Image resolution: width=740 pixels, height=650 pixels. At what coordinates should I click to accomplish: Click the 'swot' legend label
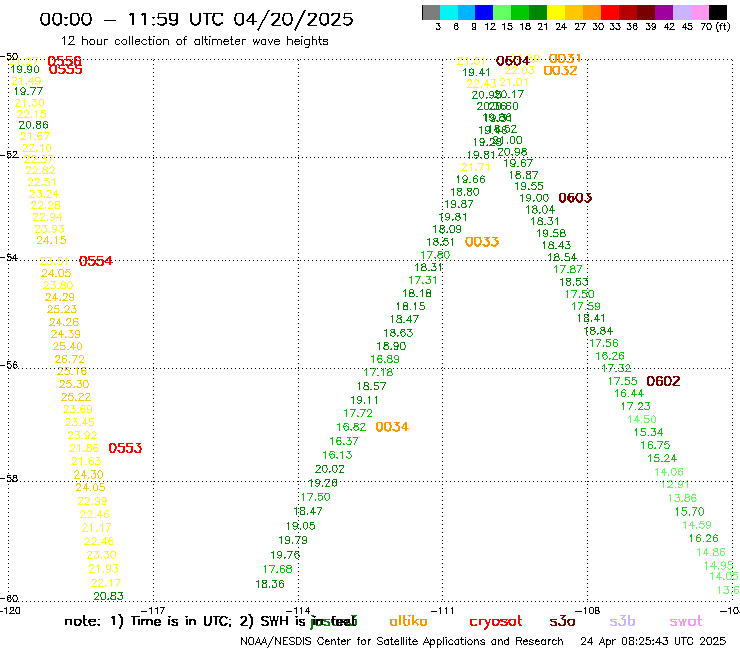pos(686,622)
